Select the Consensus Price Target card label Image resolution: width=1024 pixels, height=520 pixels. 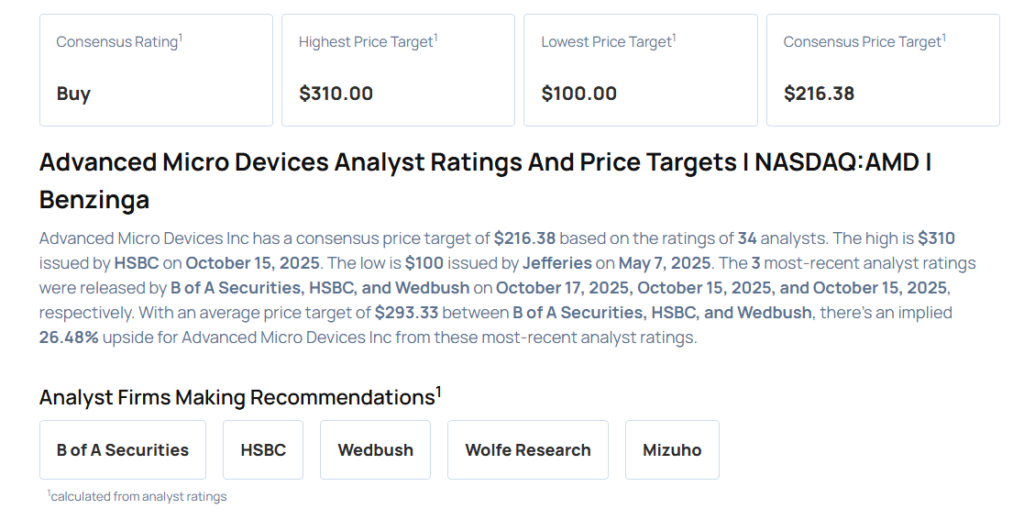(x=862, y=42)
